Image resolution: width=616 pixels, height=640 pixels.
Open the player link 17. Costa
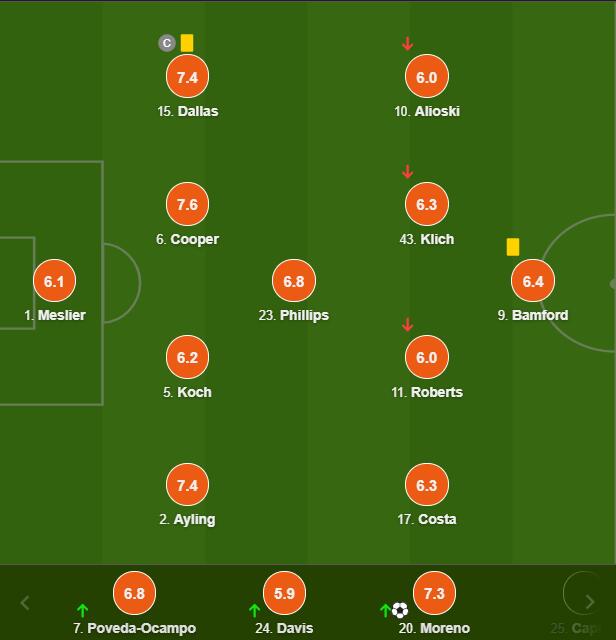pyautogui.click(x=427, y=519)
